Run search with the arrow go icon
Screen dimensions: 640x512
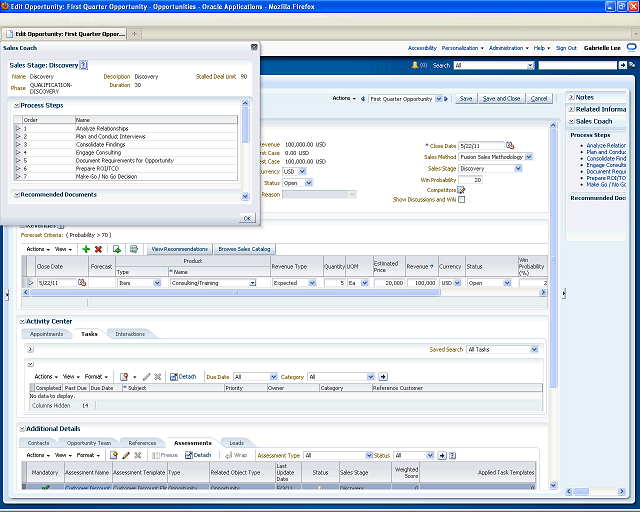(x=622, y=65)
